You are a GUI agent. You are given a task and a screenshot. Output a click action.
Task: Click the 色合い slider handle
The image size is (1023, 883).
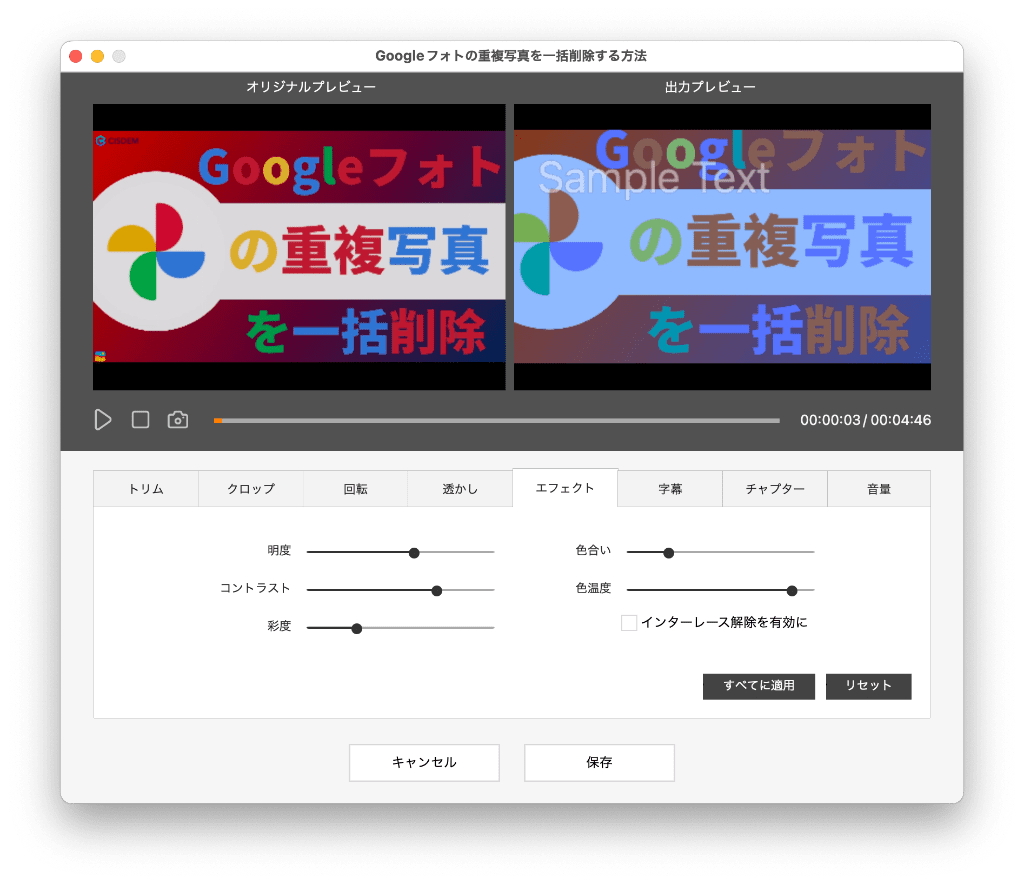pos(669,553)
